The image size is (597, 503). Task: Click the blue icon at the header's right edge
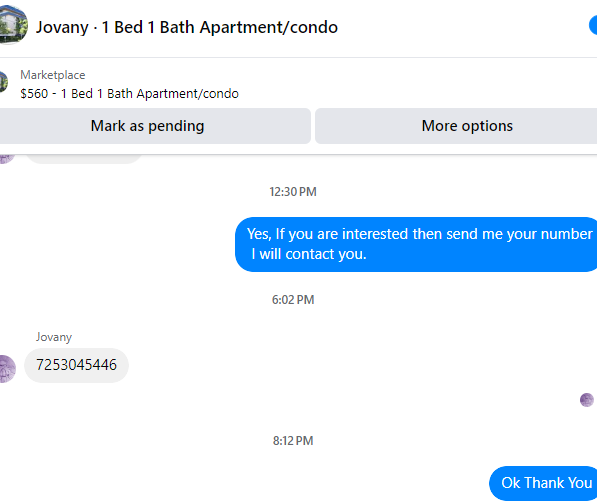tap(593, 25)
